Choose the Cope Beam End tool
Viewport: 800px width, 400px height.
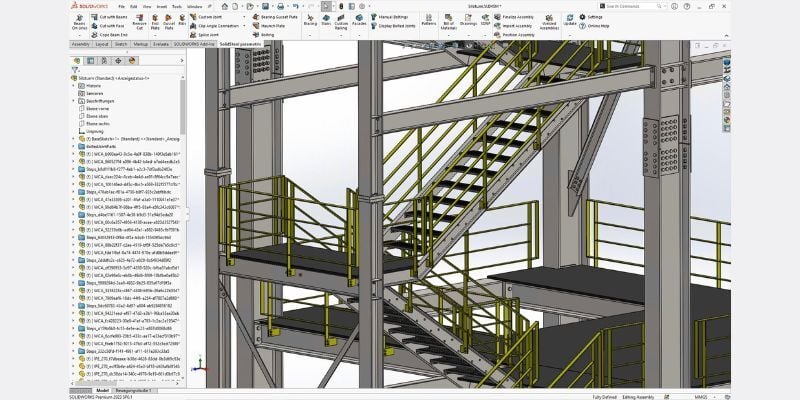(109, 35)
